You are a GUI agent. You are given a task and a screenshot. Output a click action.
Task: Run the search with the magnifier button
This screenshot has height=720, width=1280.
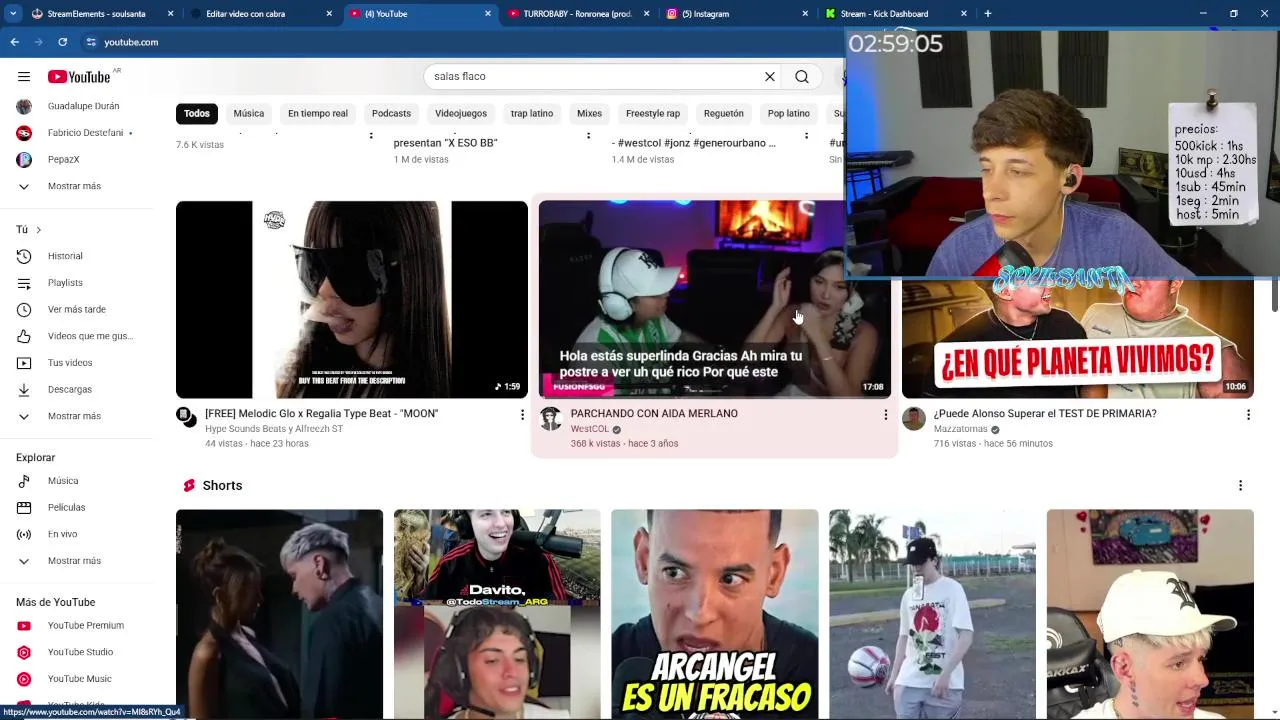(x=802, y=76)
